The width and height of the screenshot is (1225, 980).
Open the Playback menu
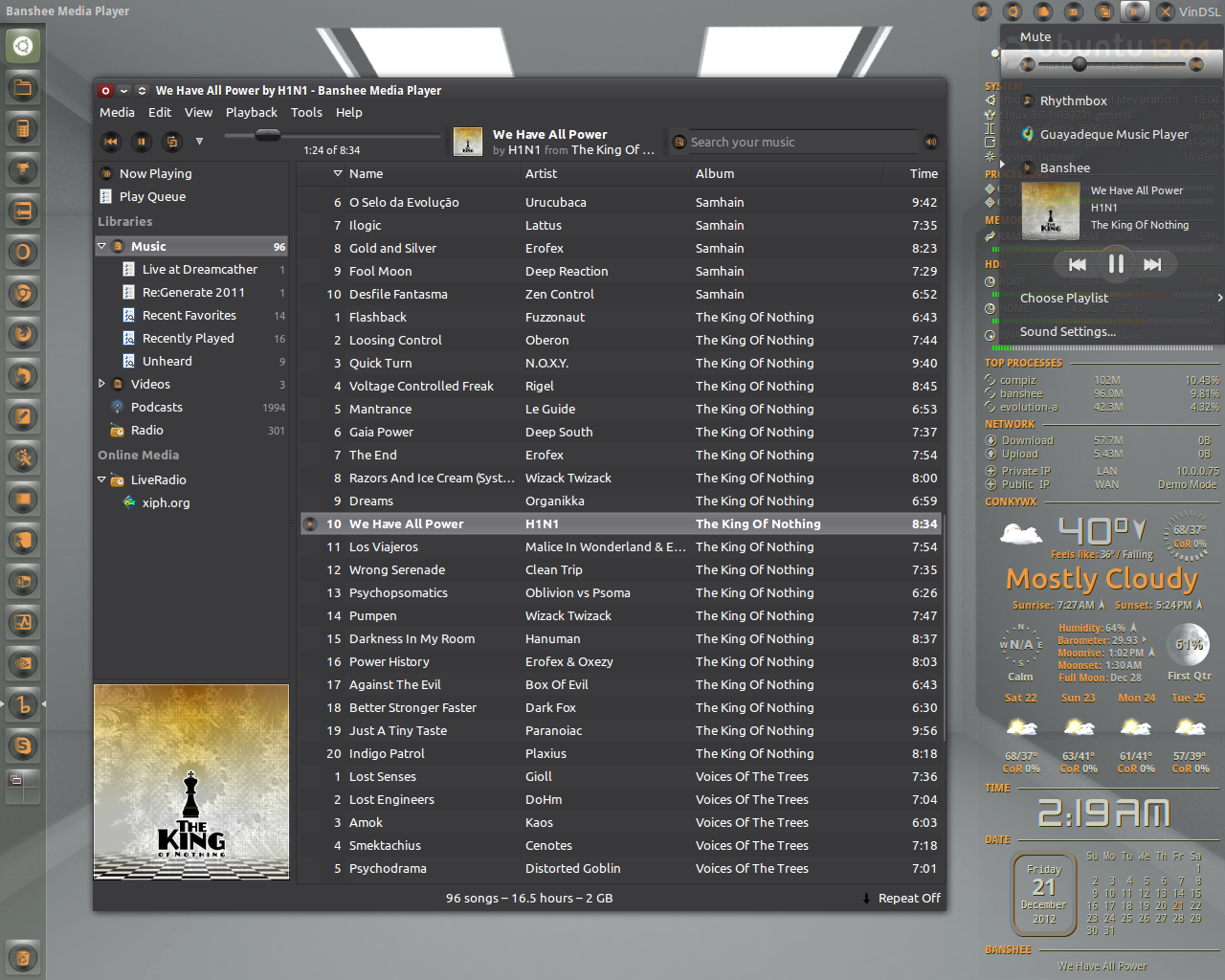coord(252,112)
